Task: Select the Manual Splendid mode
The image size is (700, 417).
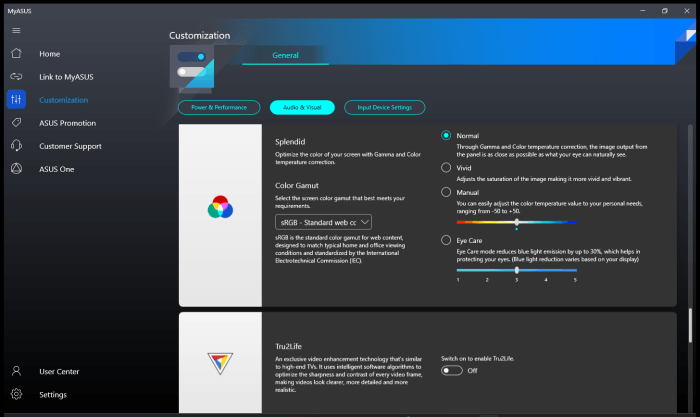Action: click(446, 192)
